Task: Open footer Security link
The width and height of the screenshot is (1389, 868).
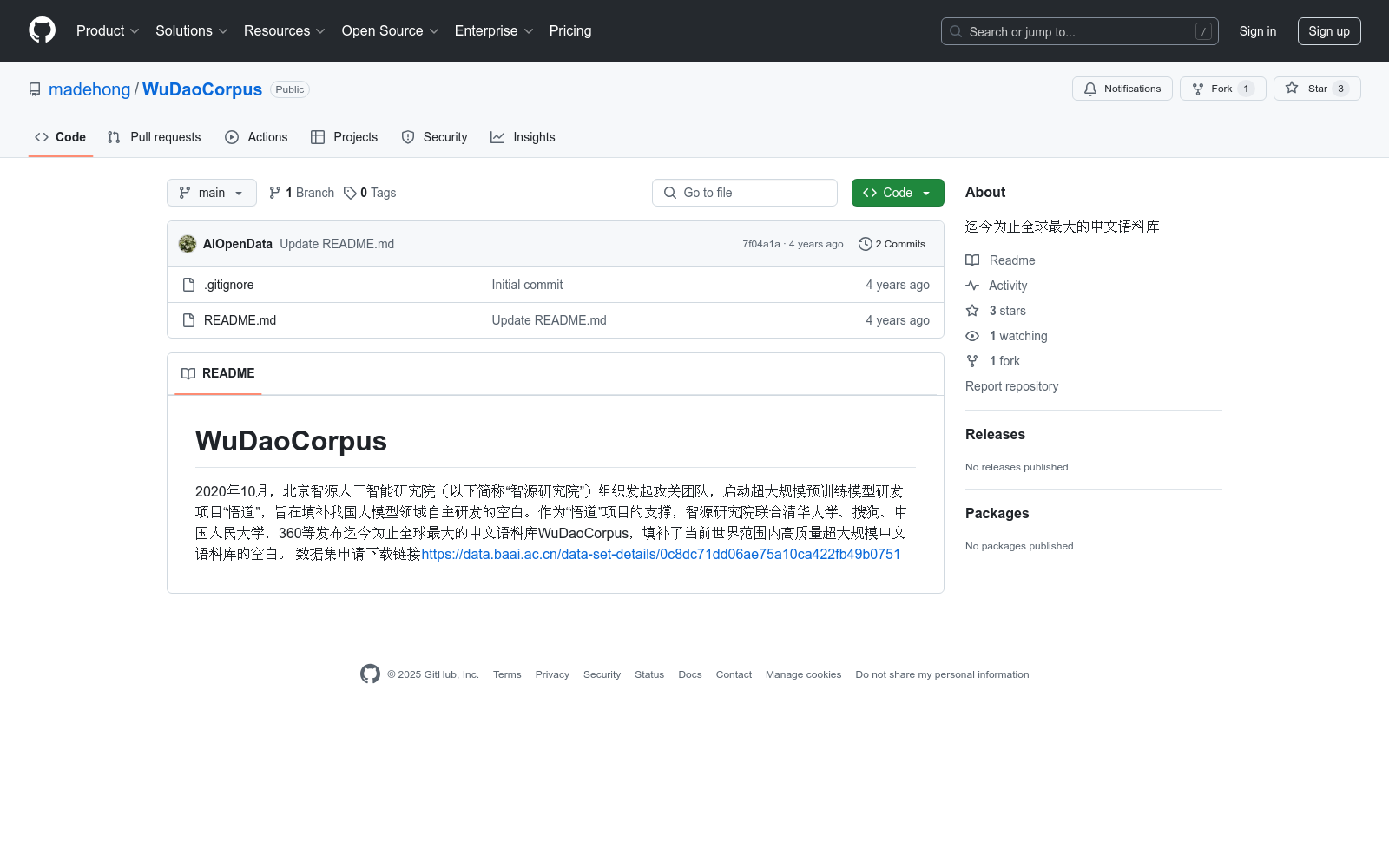Action: (x=602, y=674)
